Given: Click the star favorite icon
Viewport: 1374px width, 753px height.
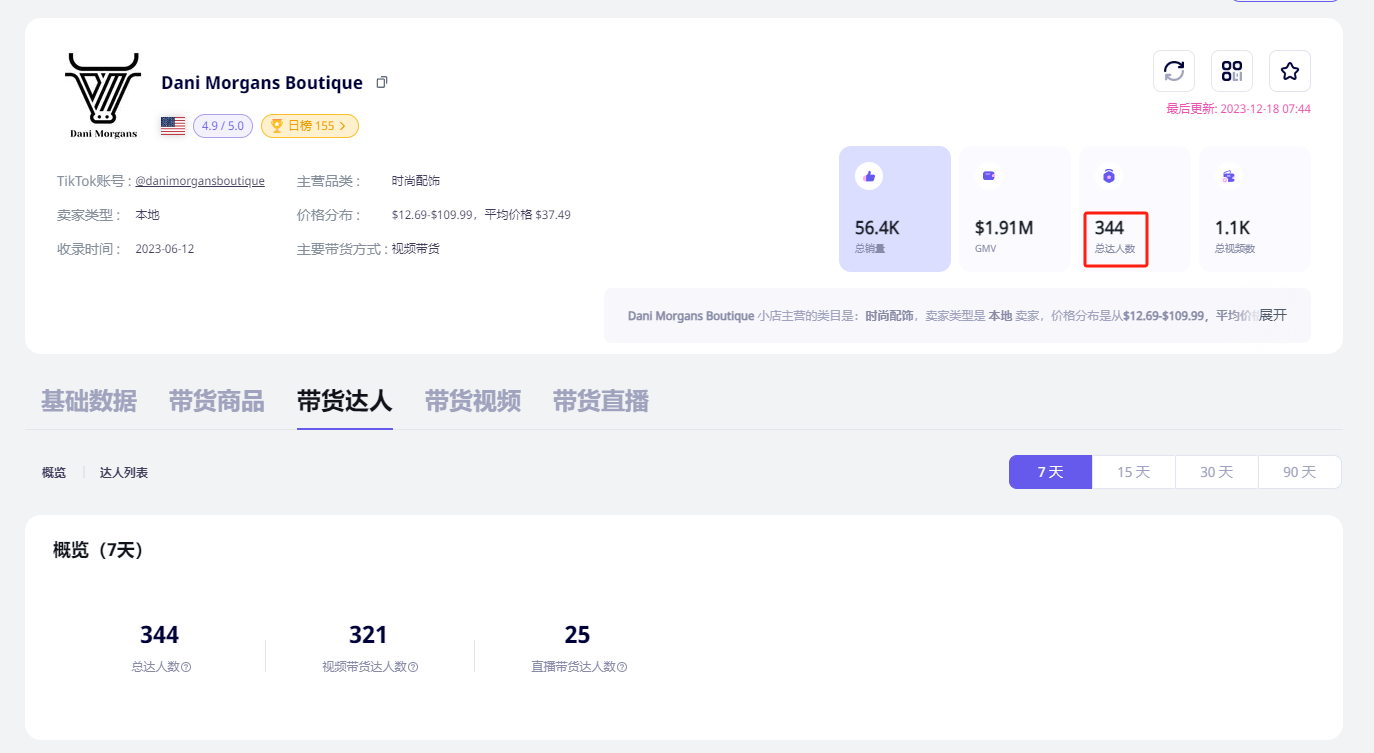Looking at the screenshot, I should click(1290, 71).
